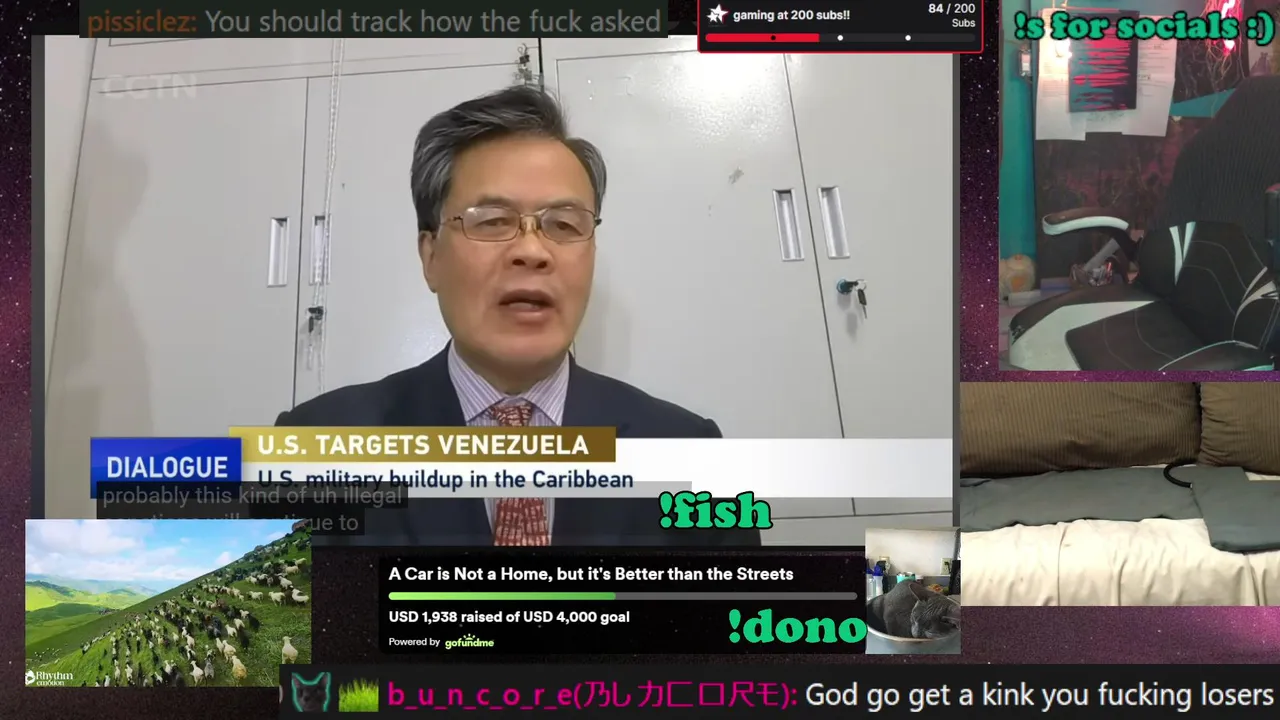
Task: Click the !fish command text
Action: [x=715, y=511]
